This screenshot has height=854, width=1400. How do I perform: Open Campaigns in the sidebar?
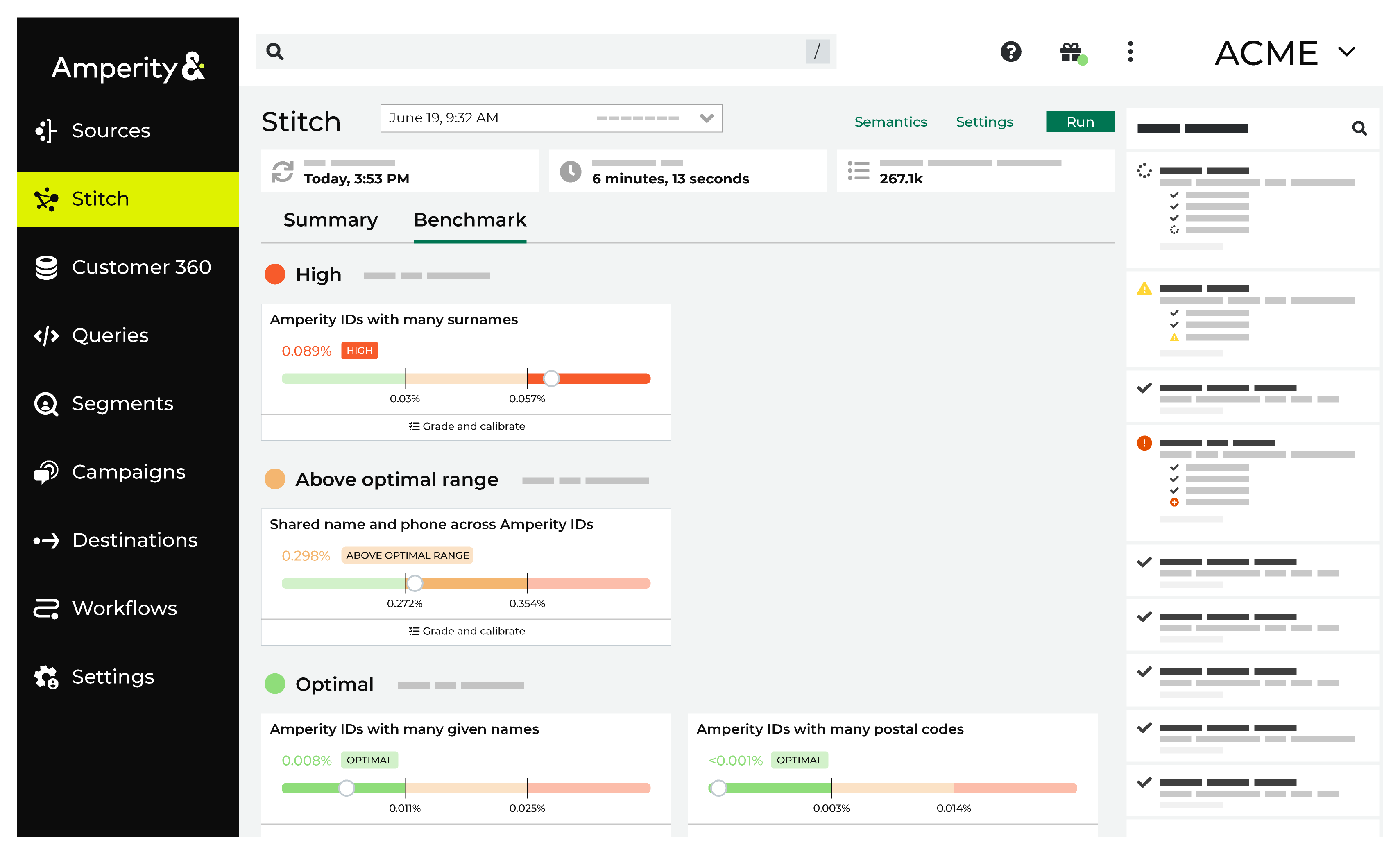(x=128, y=471)
